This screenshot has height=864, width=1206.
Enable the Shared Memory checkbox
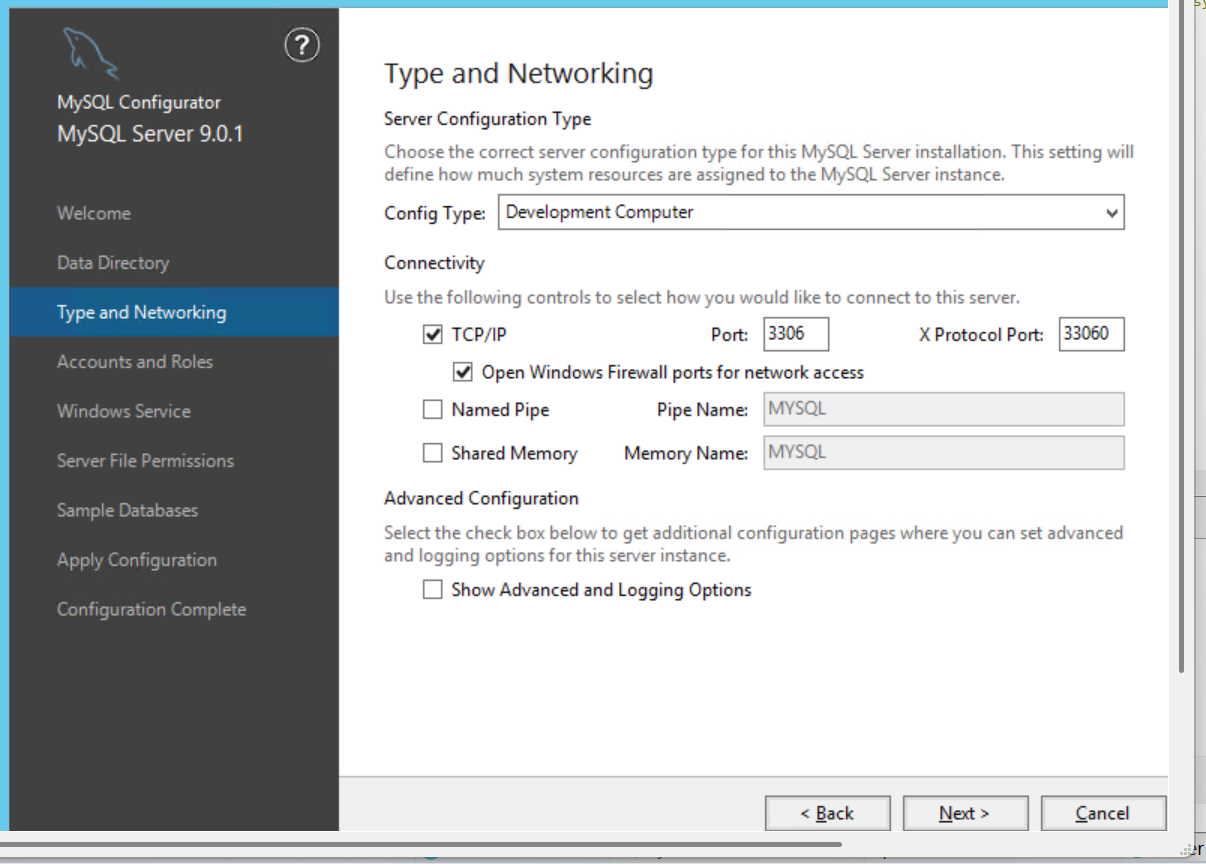coord(433,453)
